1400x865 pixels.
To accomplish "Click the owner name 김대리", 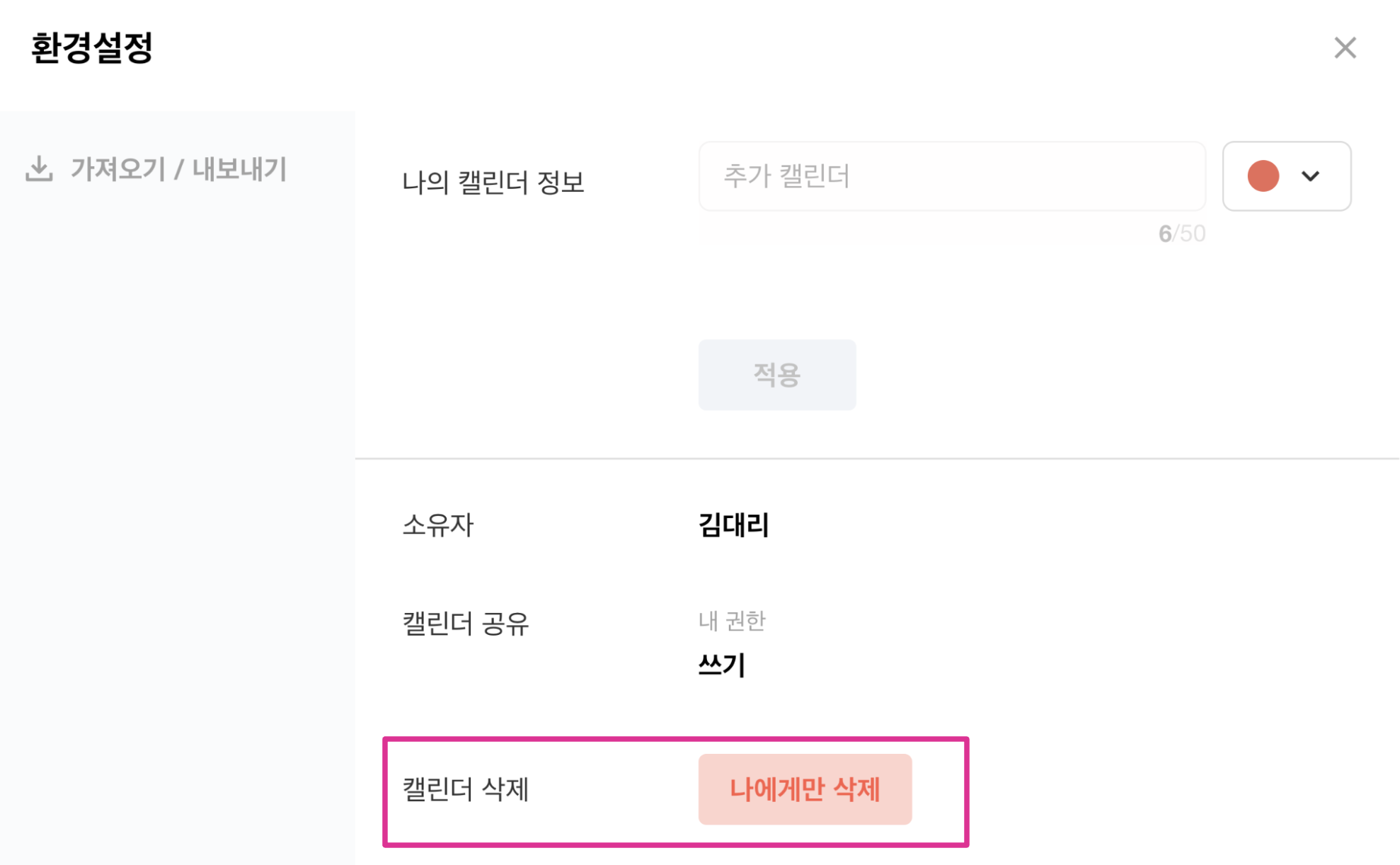I will 733,525.
